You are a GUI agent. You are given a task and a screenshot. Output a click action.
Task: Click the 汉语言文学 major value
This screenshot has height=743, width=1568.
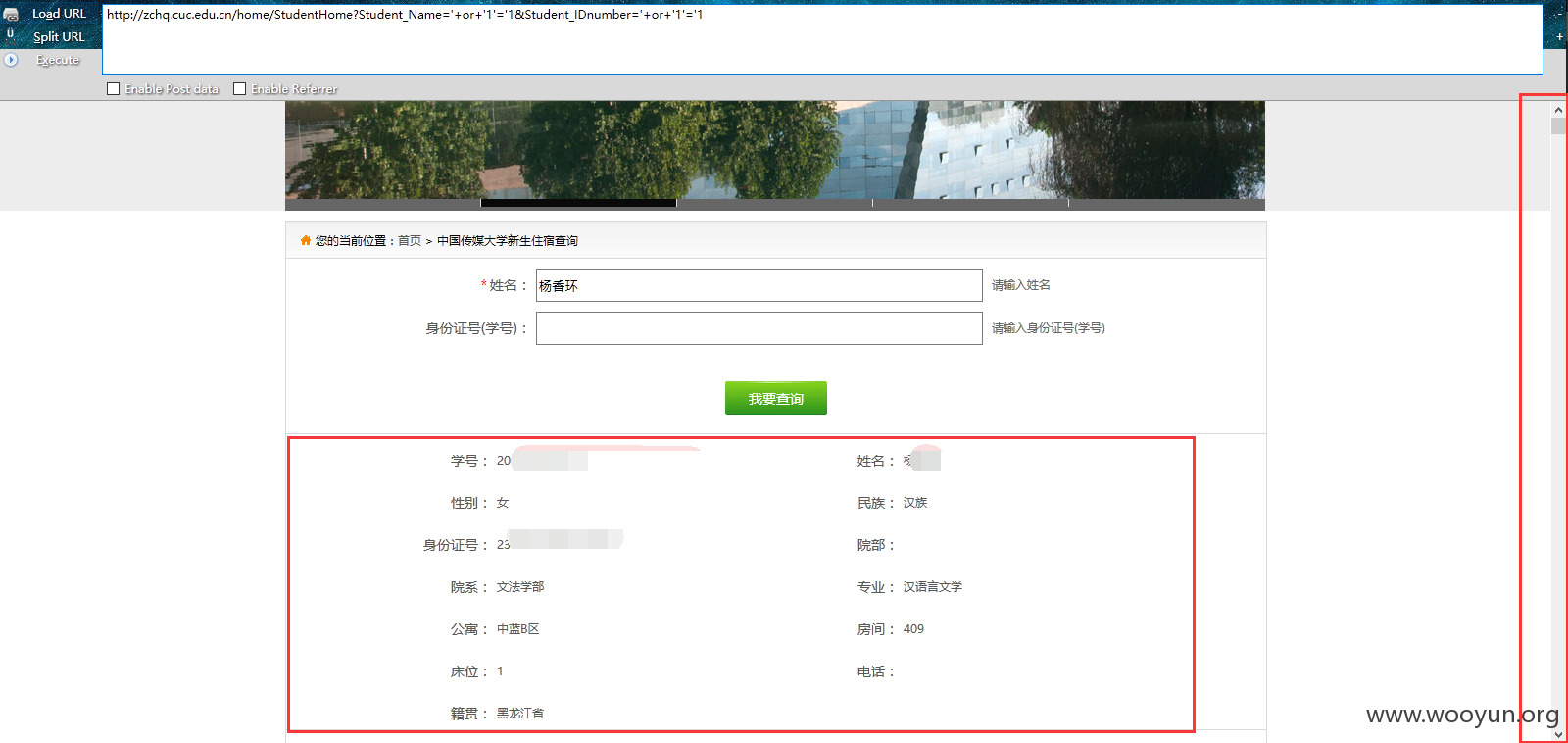[933, 587]
